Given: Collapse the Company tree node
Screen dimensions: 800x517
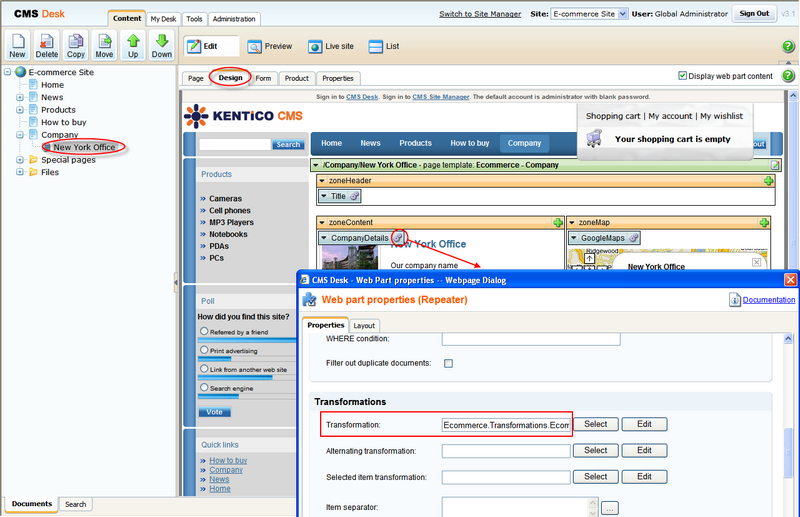Looking at the screenshot, I should [20, 135].
